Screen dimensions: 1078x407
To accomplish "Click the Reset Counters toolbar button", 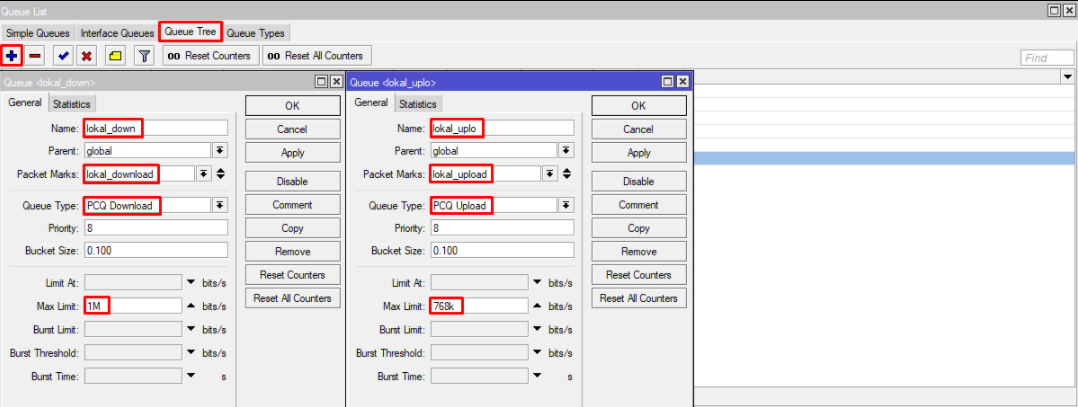I will (211, 56).
